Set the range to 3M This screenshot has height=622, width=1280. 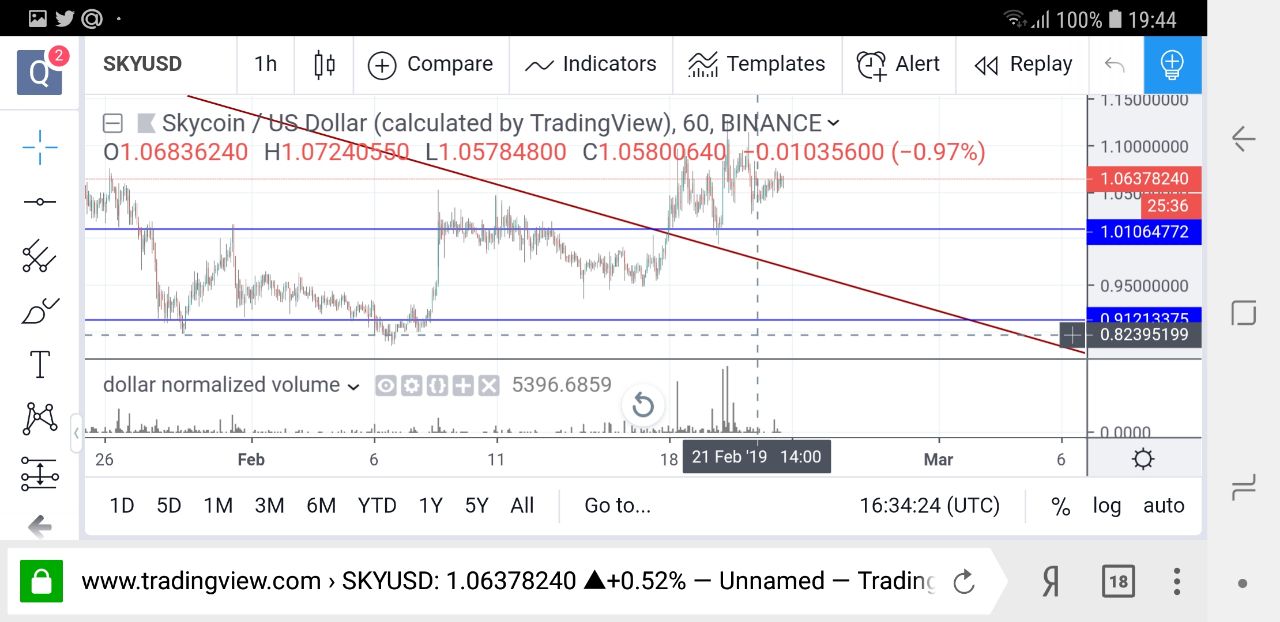tap(269, 506)
